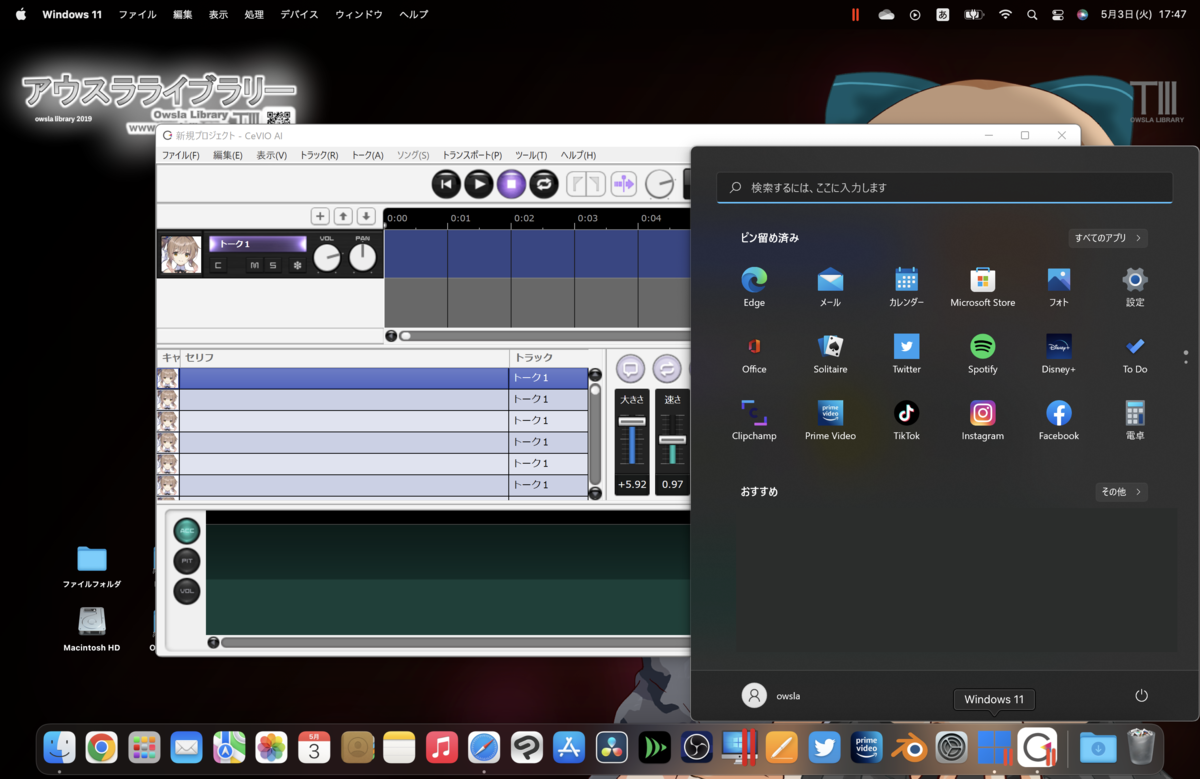
Task: Open the macOS デバイス menu
Action: click(299, 15)
